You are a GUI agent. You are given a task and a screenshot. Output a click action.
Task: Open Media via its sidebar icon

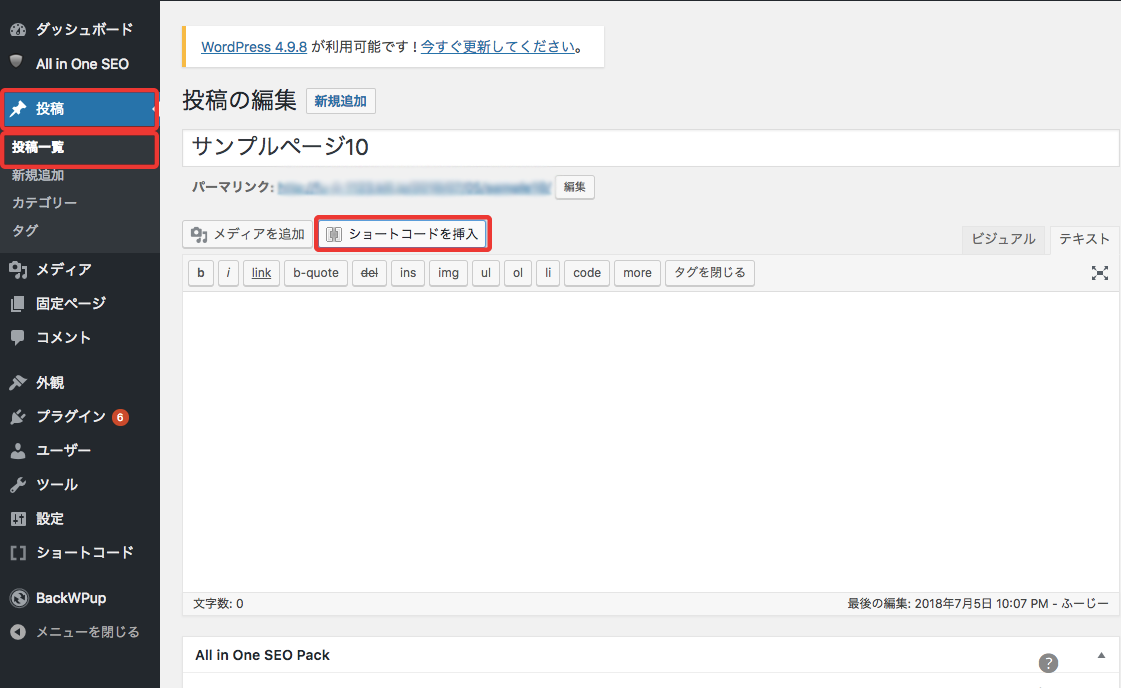pyautogui.click(x=18, y=269)
